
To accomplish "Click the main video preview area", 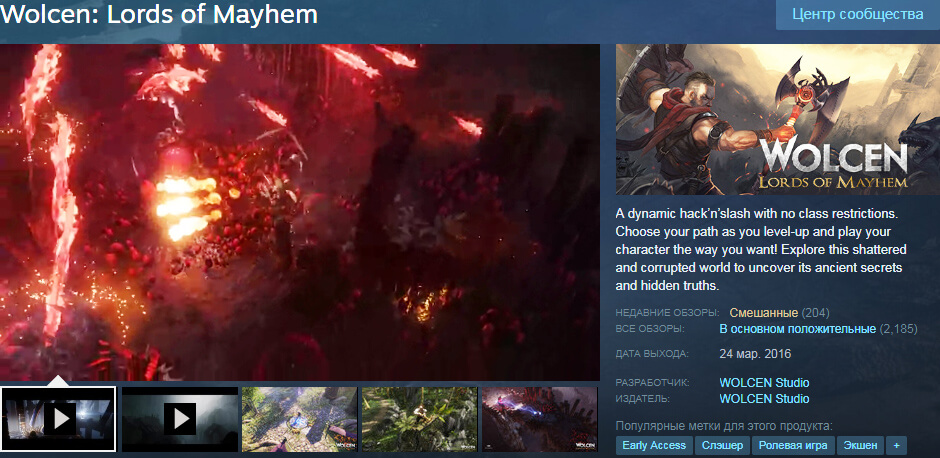I will pyautogui.click(x=300, y=212).
